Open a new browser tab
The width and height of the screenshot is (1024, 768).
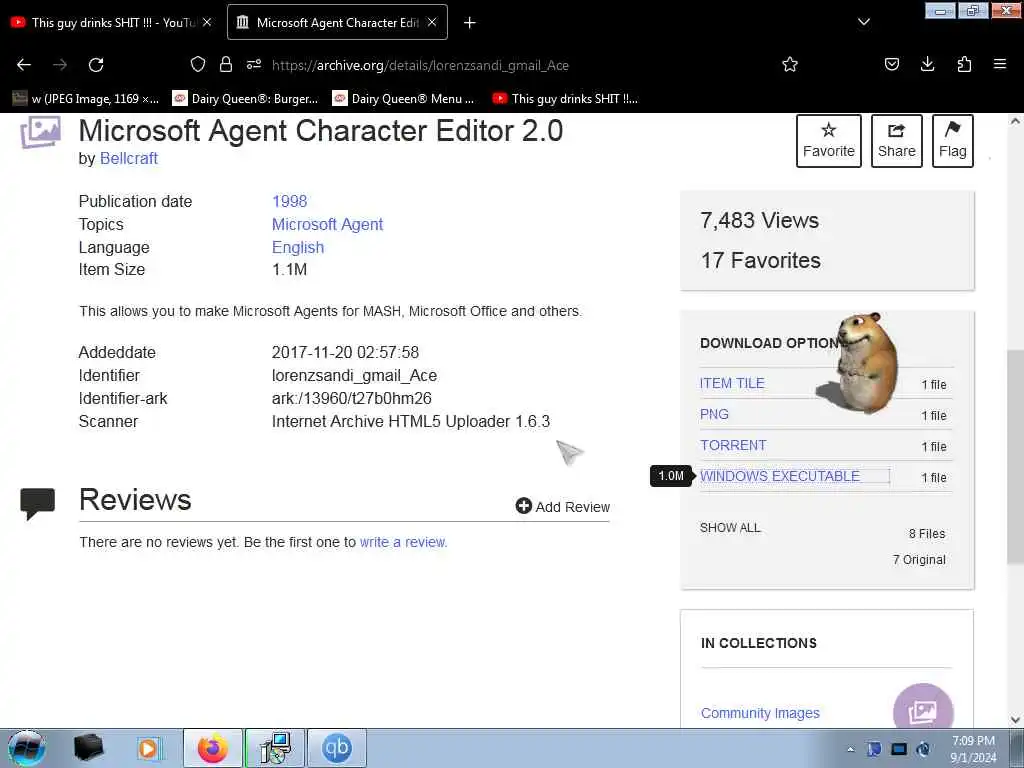tap(470, 23)
